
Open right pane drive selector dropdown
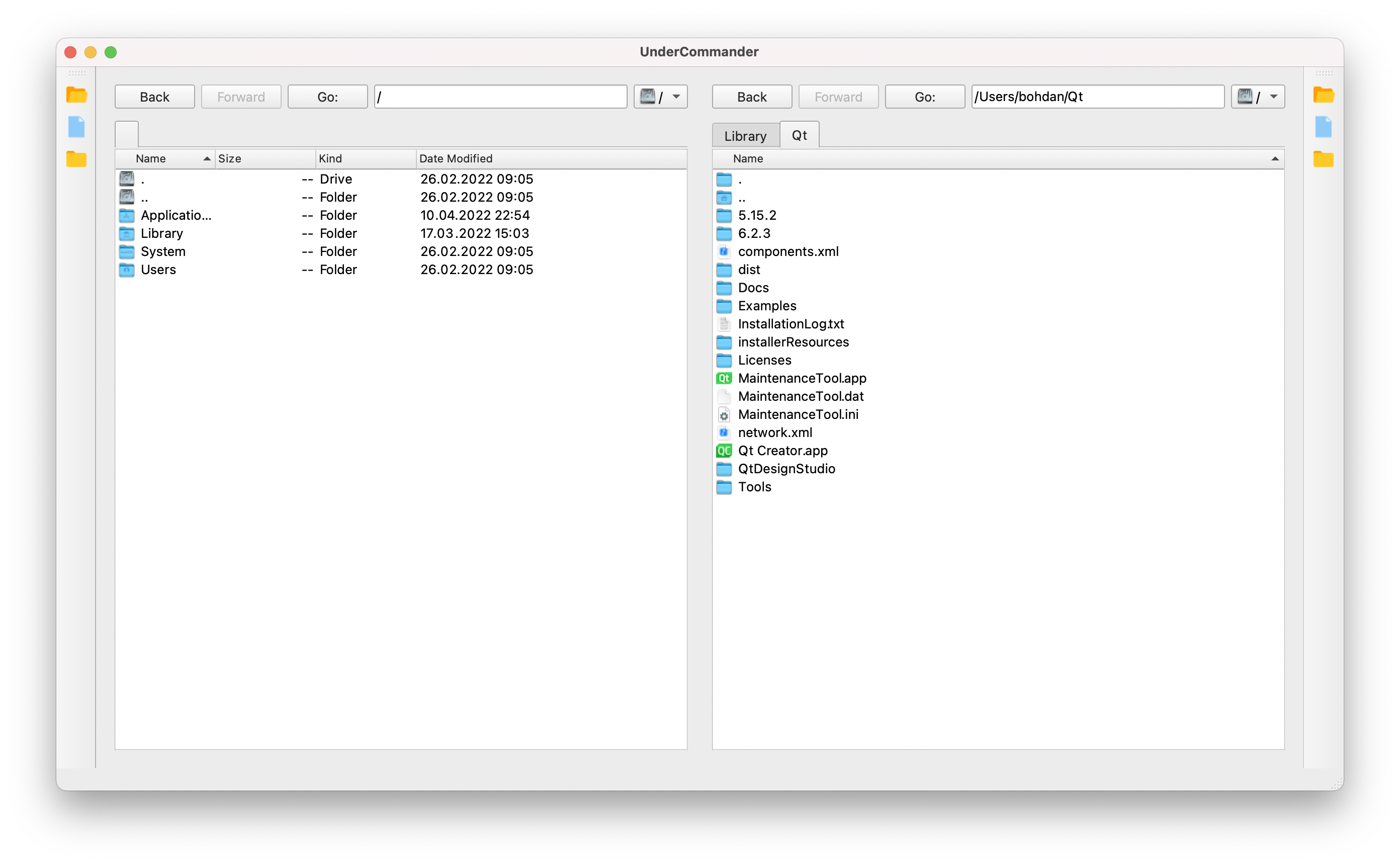1258,97
